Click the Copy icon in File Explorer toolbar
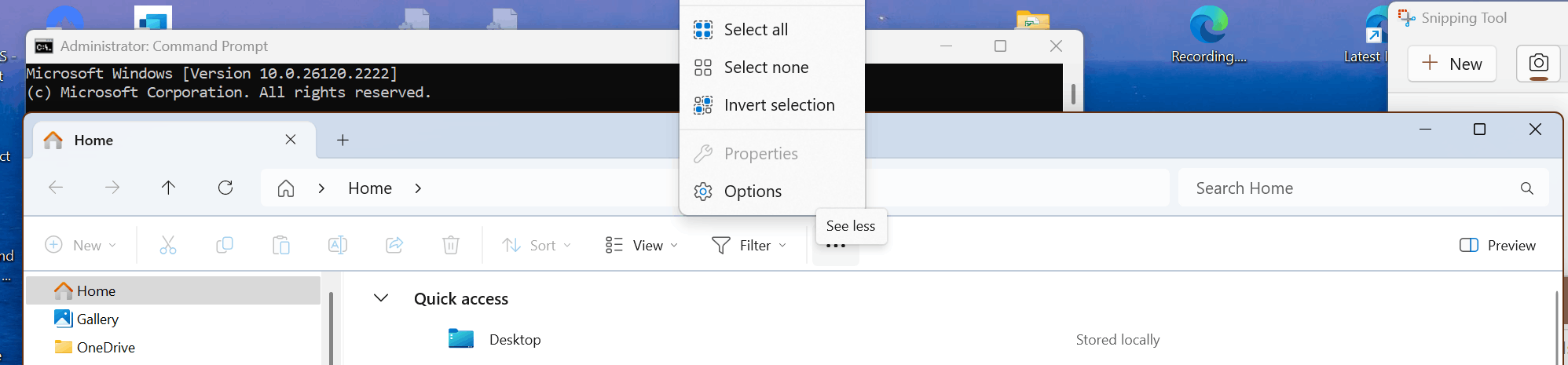1568x365 pixels. [225, 245]
